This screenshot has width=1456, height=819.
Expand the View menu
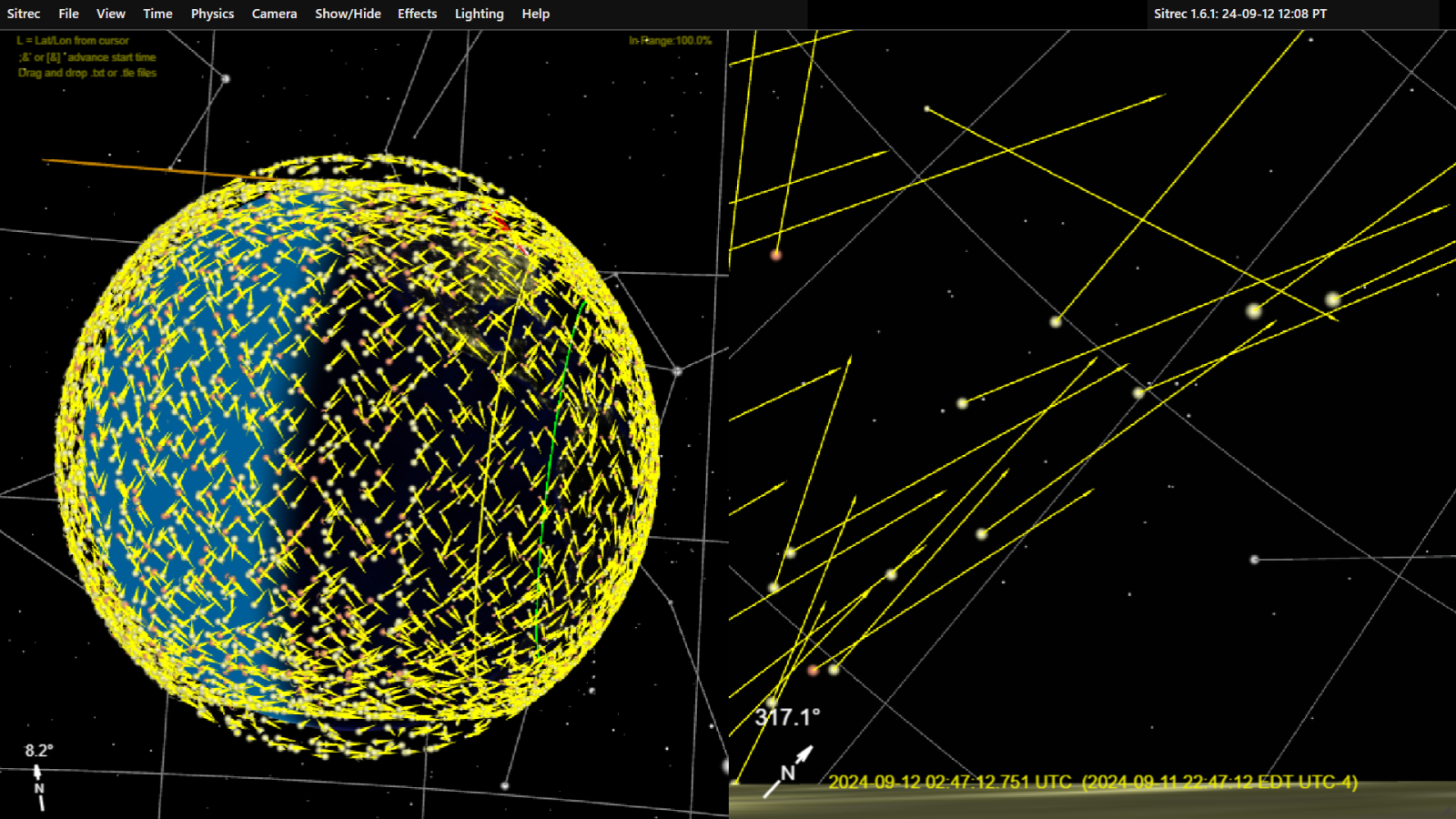coord(110,14)
